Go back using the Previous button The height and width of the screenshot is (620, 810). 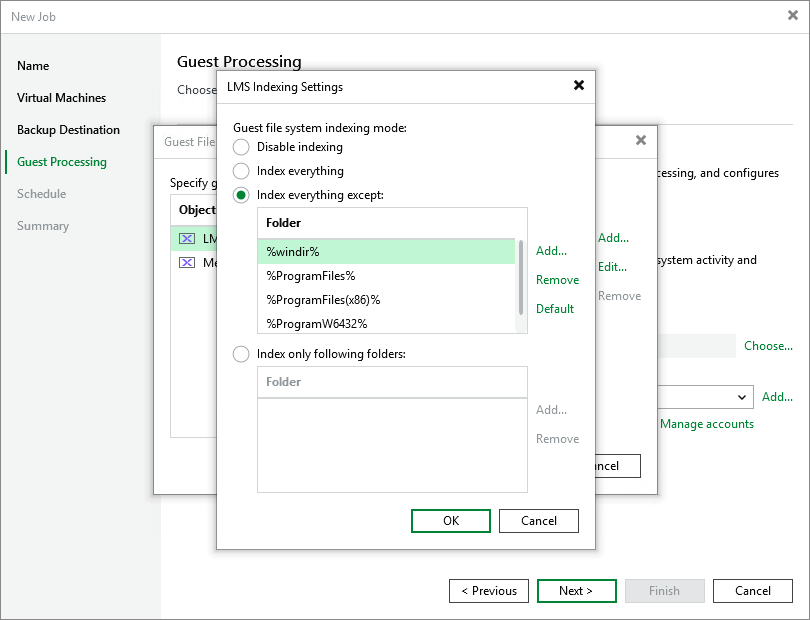click(488, 590)
